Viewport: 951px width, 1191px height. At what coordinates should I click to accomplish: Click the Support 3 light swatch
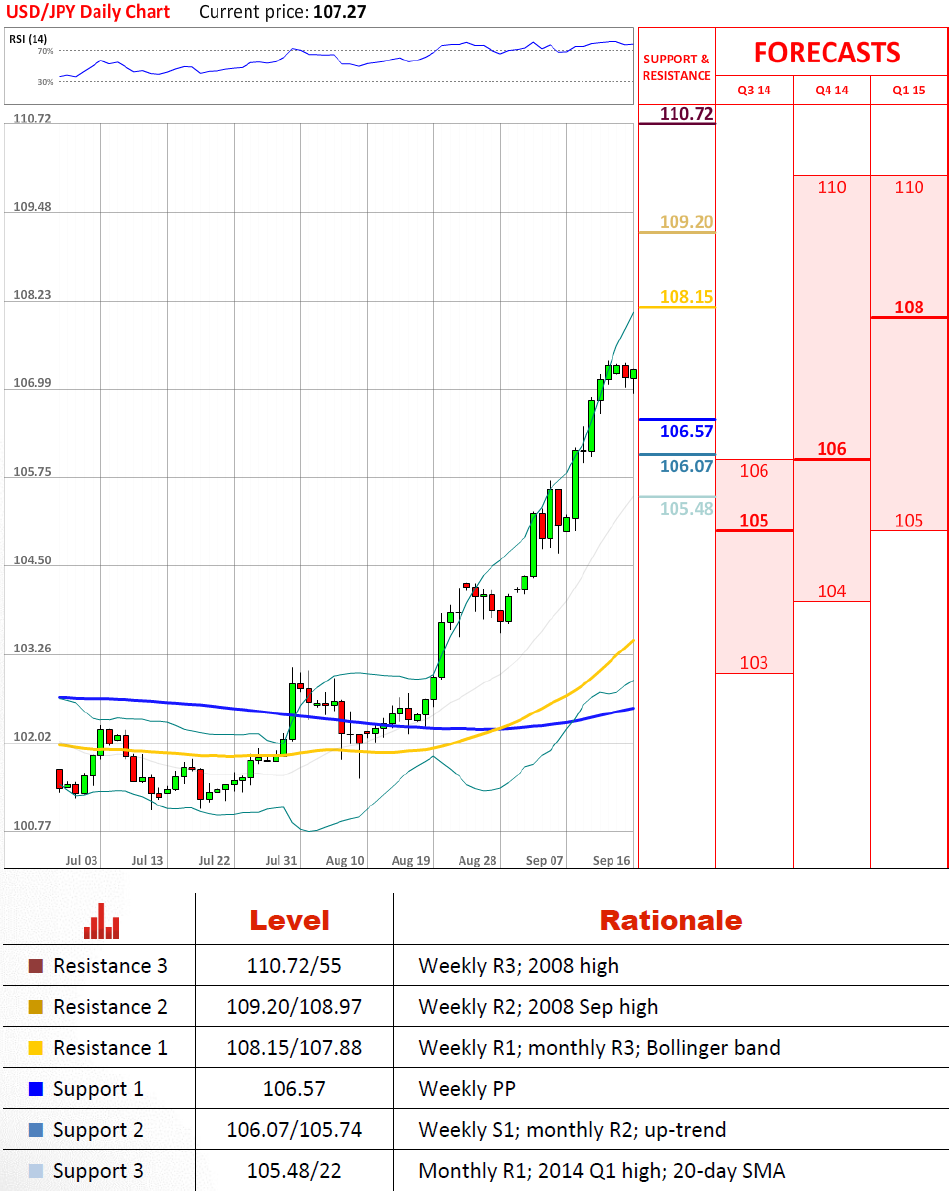36,1171
